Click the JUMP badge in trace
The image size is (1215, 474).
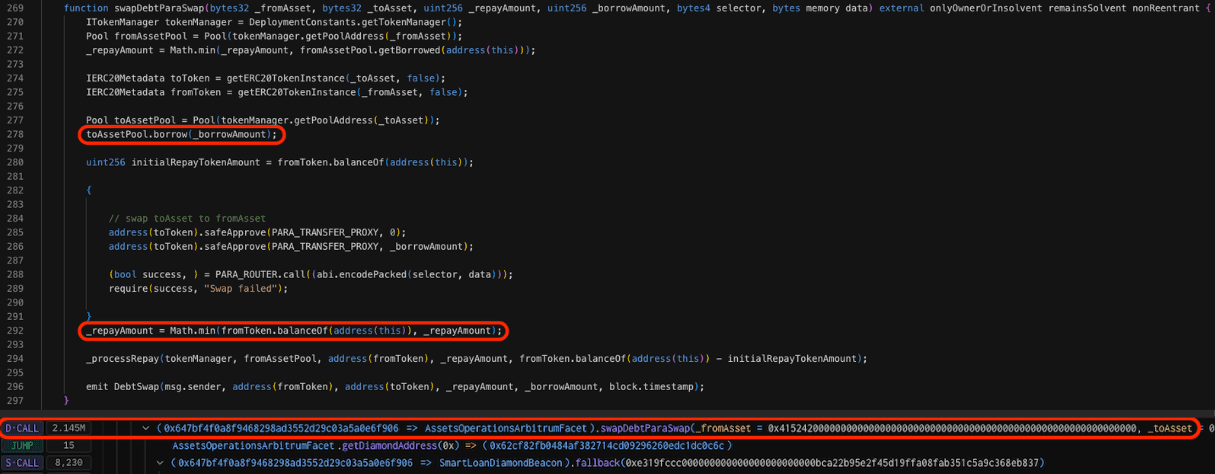click(x=22, y=445)
